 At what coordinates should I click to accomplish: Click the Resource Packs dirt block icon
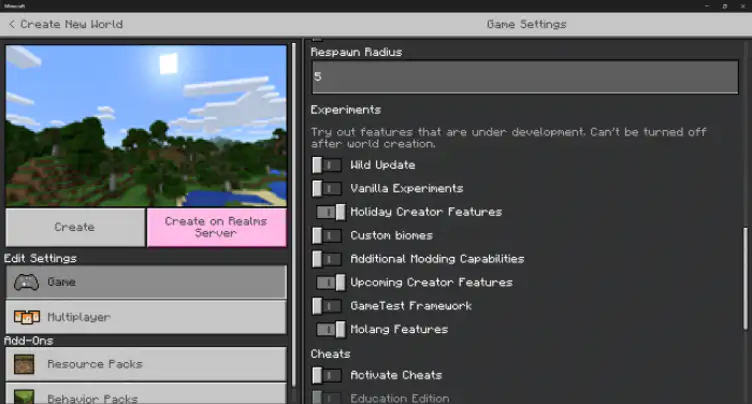24,364
